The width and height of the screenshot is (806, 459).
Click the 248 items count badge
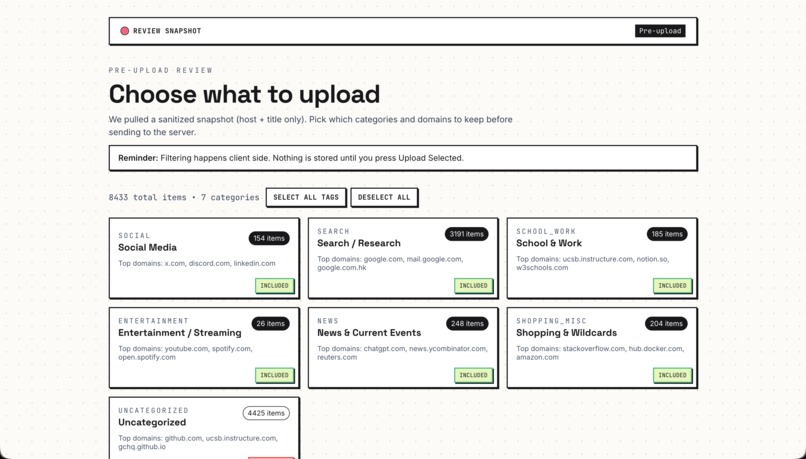coord(467,324)
